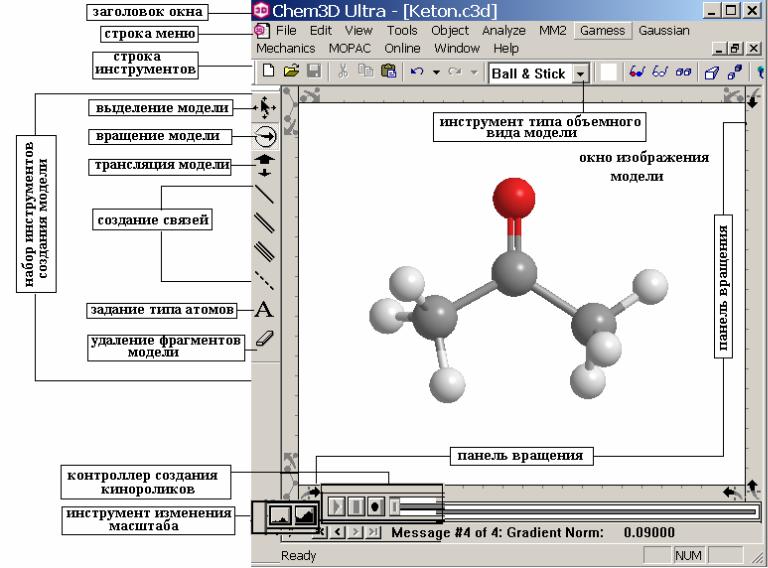Toggle the chromatek stereo glasses view
The height and width of the screenshot is (568, 768).
coord(660,72)
